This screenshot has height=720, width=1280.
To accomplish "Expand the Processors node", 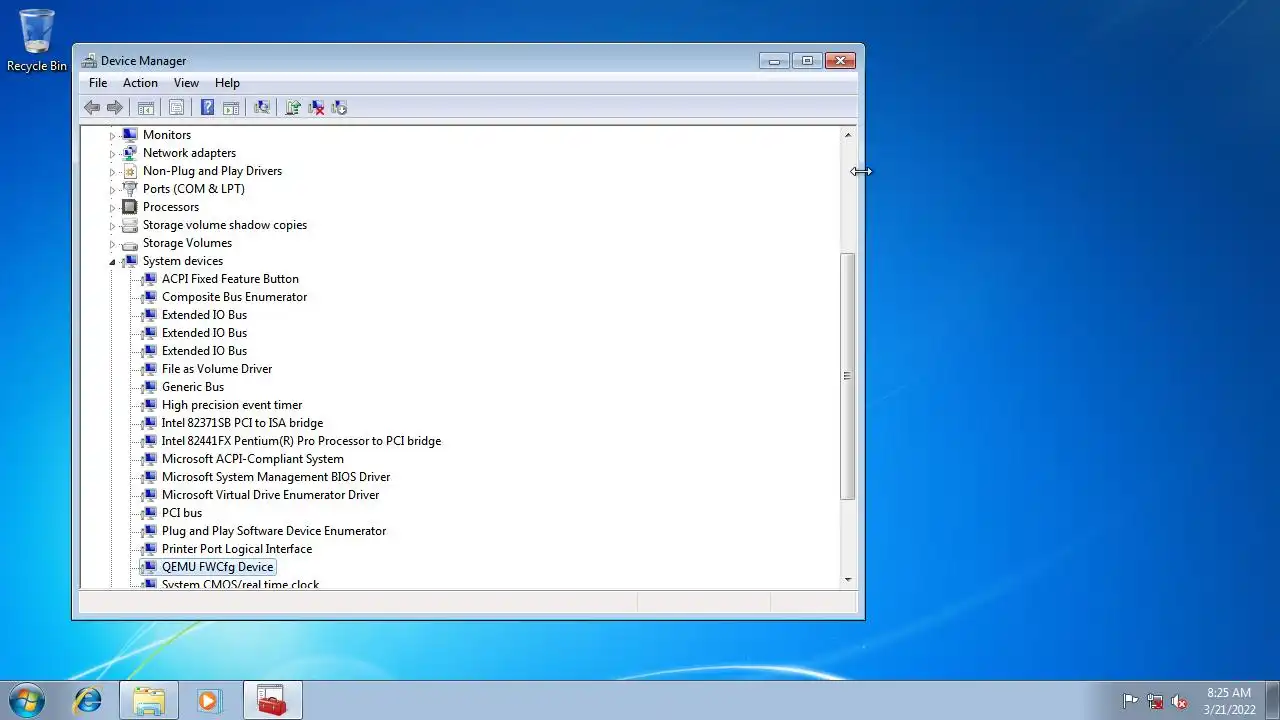I will coord(113,208).
